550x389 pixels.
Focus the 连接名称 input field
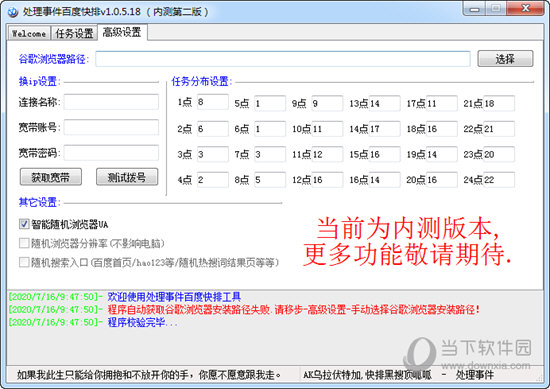(111, 102)
